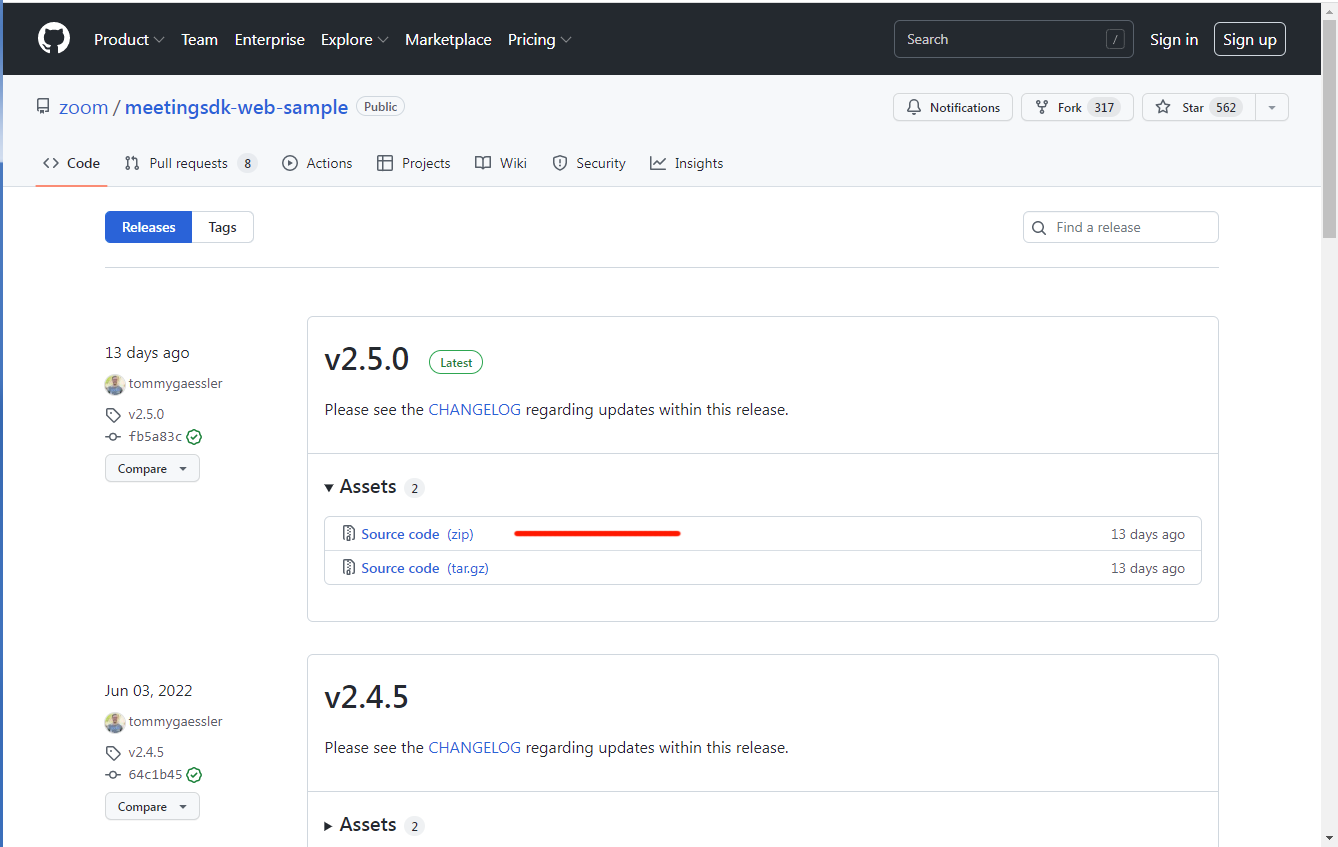
Task: Open the Marketplace menu item
Action: click(448, 40)
